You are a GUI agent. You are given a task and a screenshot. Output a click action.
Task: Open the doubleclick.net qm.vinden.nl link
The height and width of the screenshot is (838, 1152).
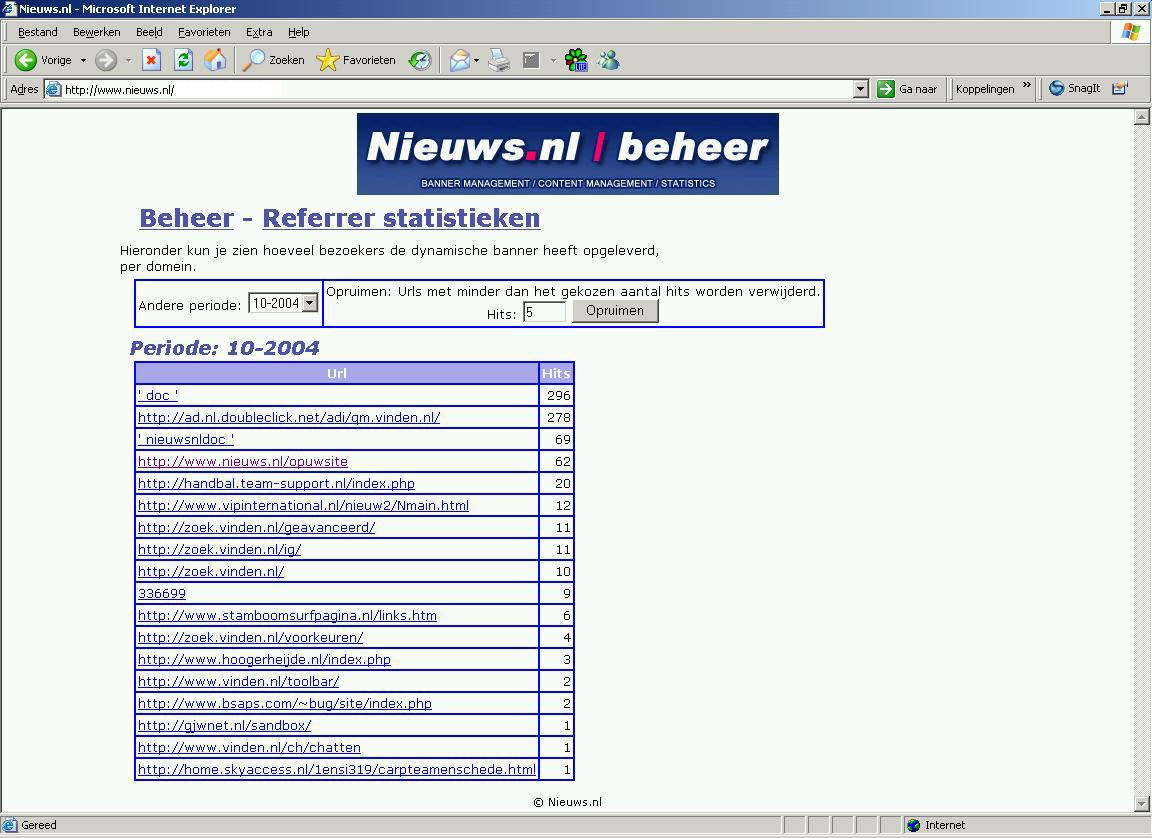[x=289, y=417]
